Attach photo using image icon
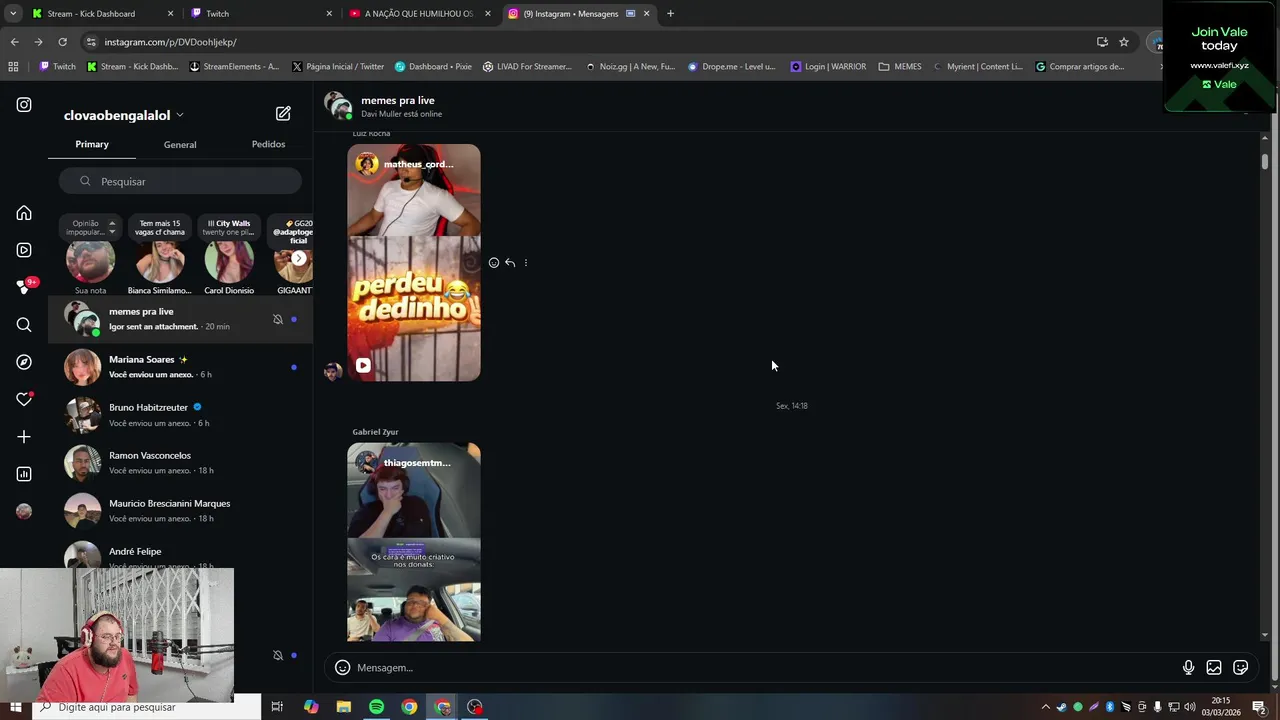Image resolution: width=1280 pixels, height=720 pixels. [x=1214, y=667]
